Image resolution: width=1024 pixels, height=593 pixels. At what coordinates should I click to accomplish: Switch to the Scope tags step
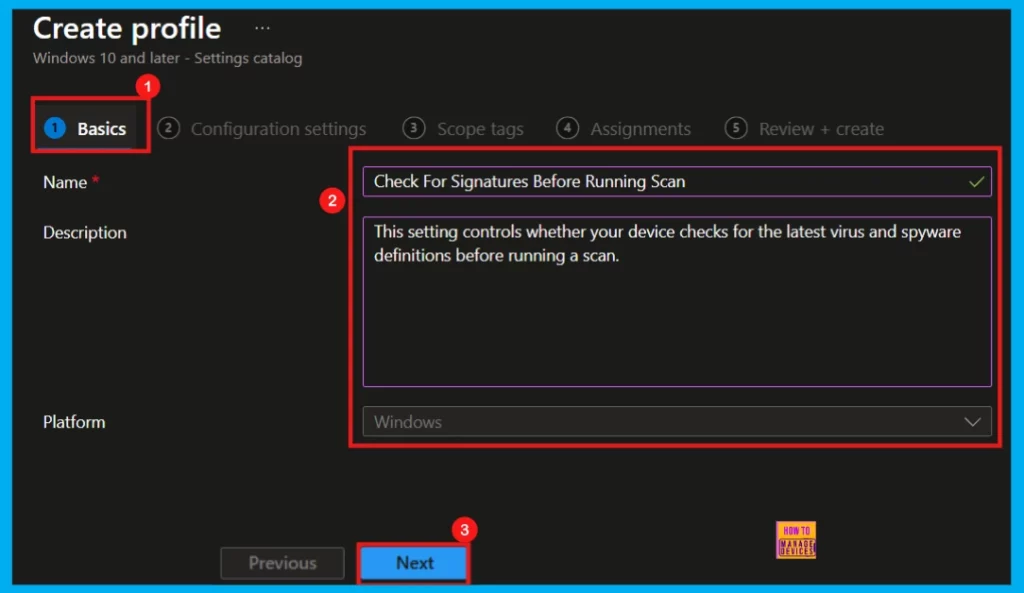coord(463,129)
